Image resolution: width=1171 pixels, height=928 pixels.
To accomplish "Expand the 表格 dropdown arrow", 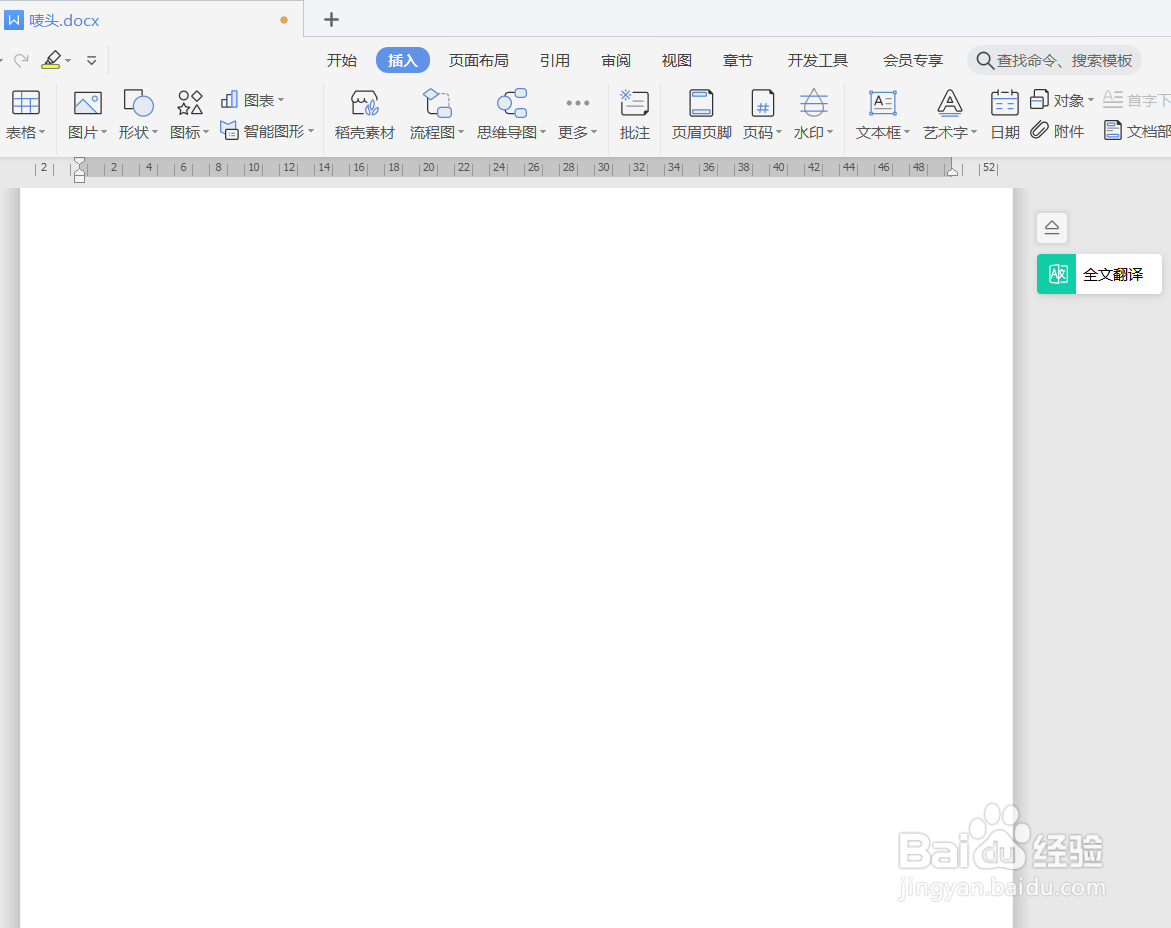I will pyautogui.click(x=43, y=132).
